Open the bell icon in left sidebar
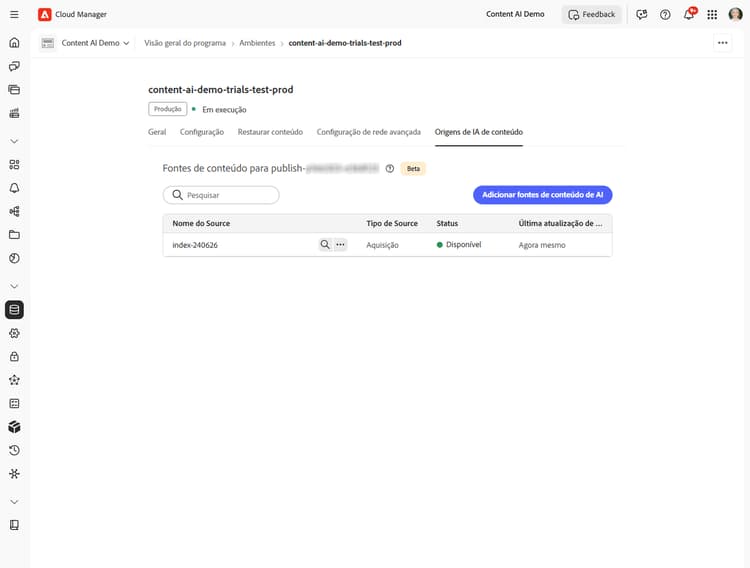 coord(14,188)
